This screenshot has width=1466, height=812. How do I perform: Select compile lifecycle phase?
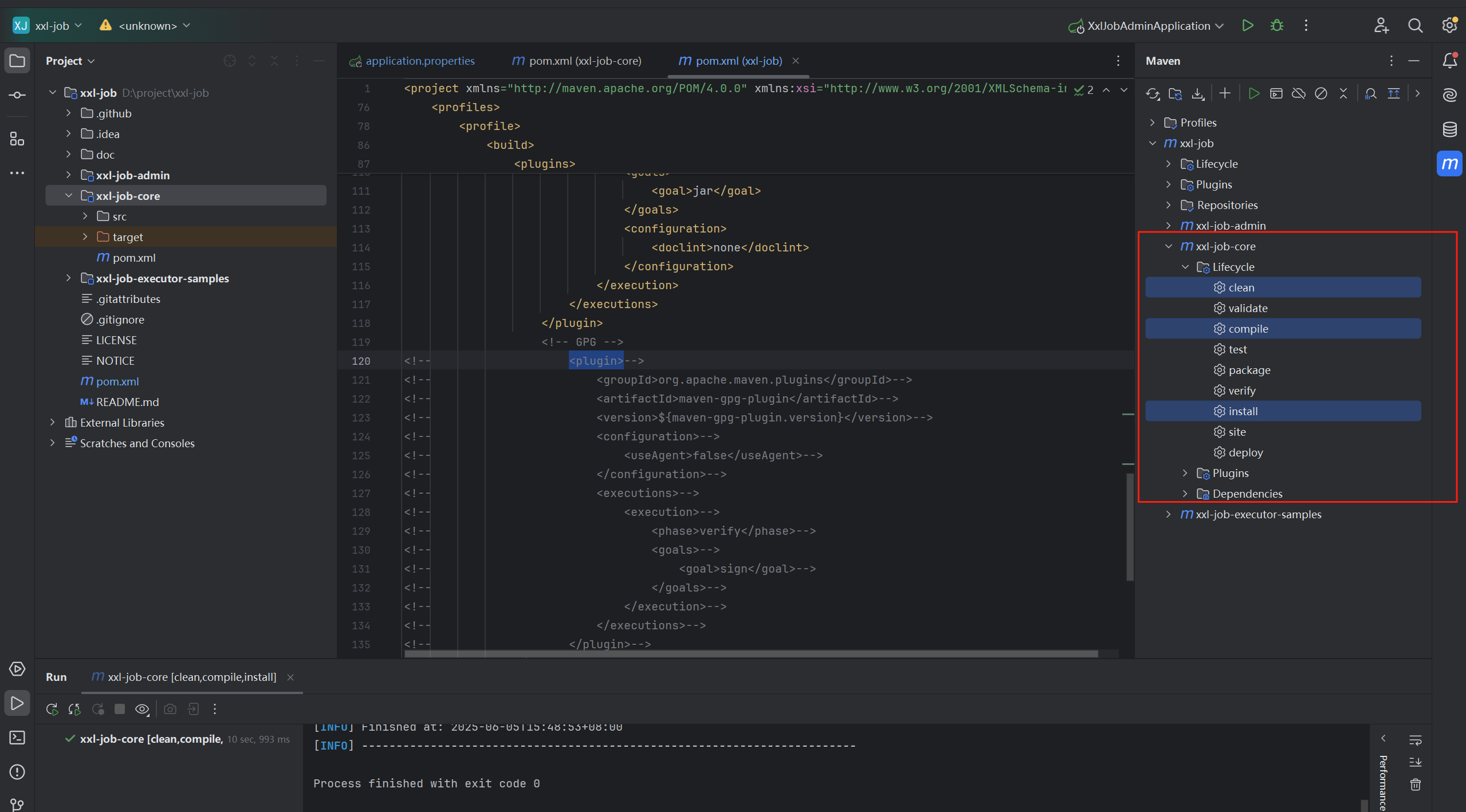[1283, 329]
